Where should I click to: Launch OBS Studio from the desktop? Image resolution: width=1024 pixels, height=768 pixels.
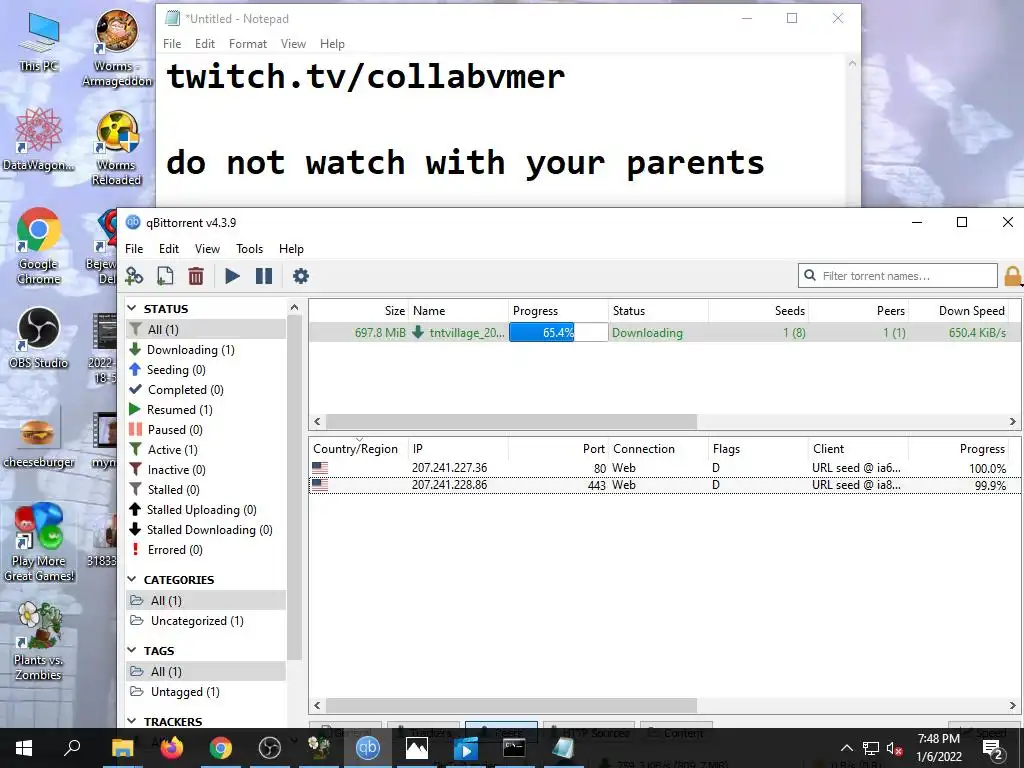[39, 338]
